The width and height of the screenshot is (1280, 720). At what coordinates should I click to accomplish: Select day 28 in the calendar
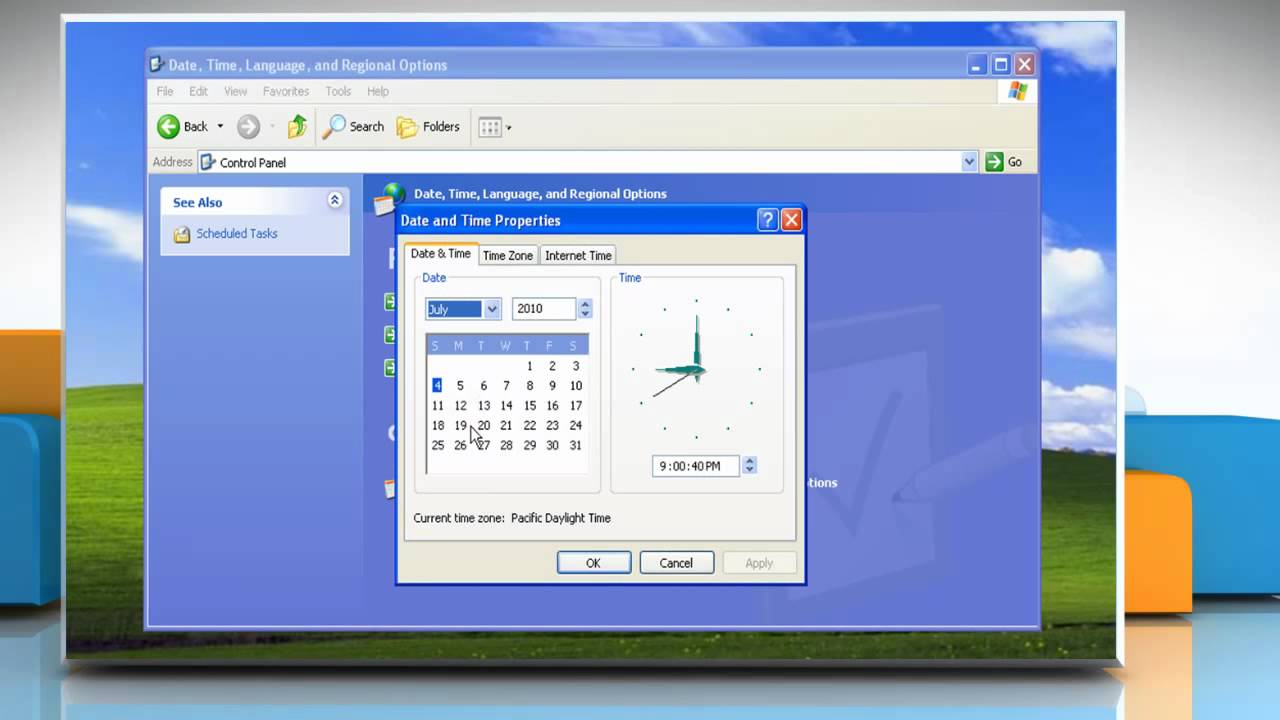pos(507,446)
